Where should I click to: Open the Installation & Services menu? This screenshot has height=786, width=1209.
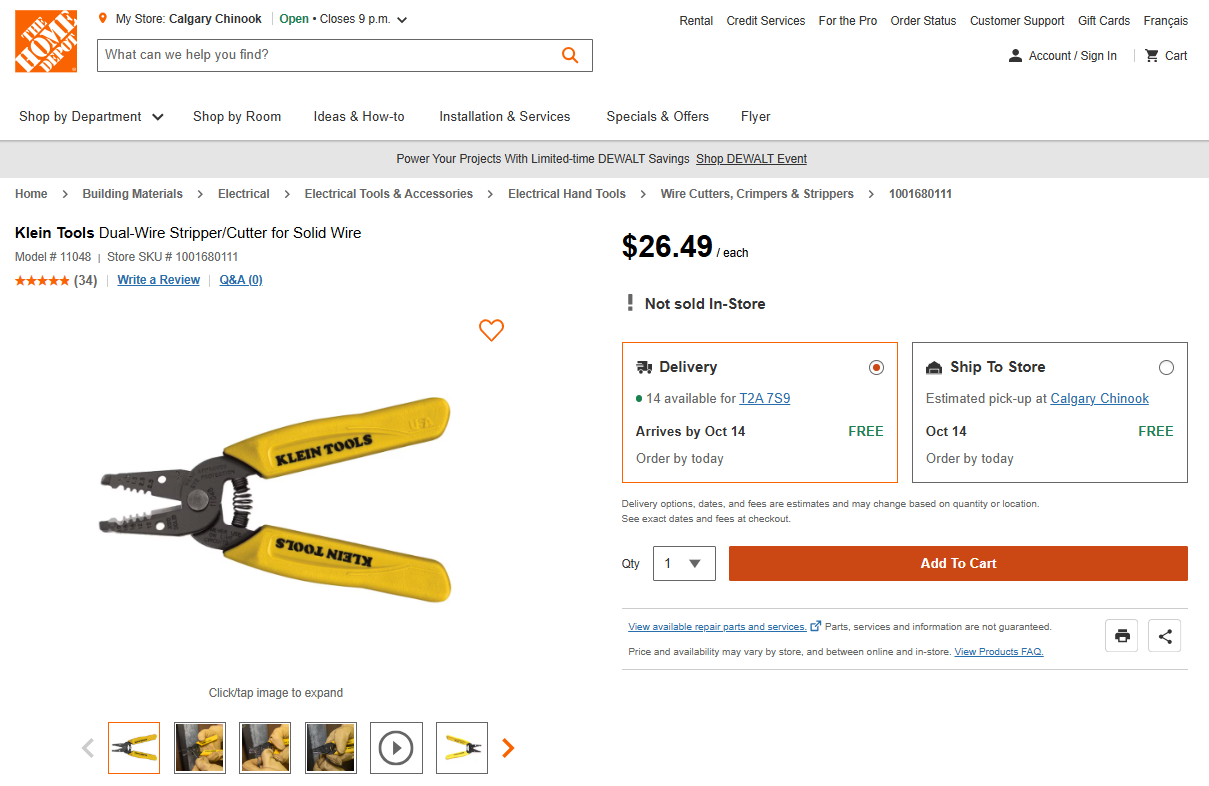504,117
